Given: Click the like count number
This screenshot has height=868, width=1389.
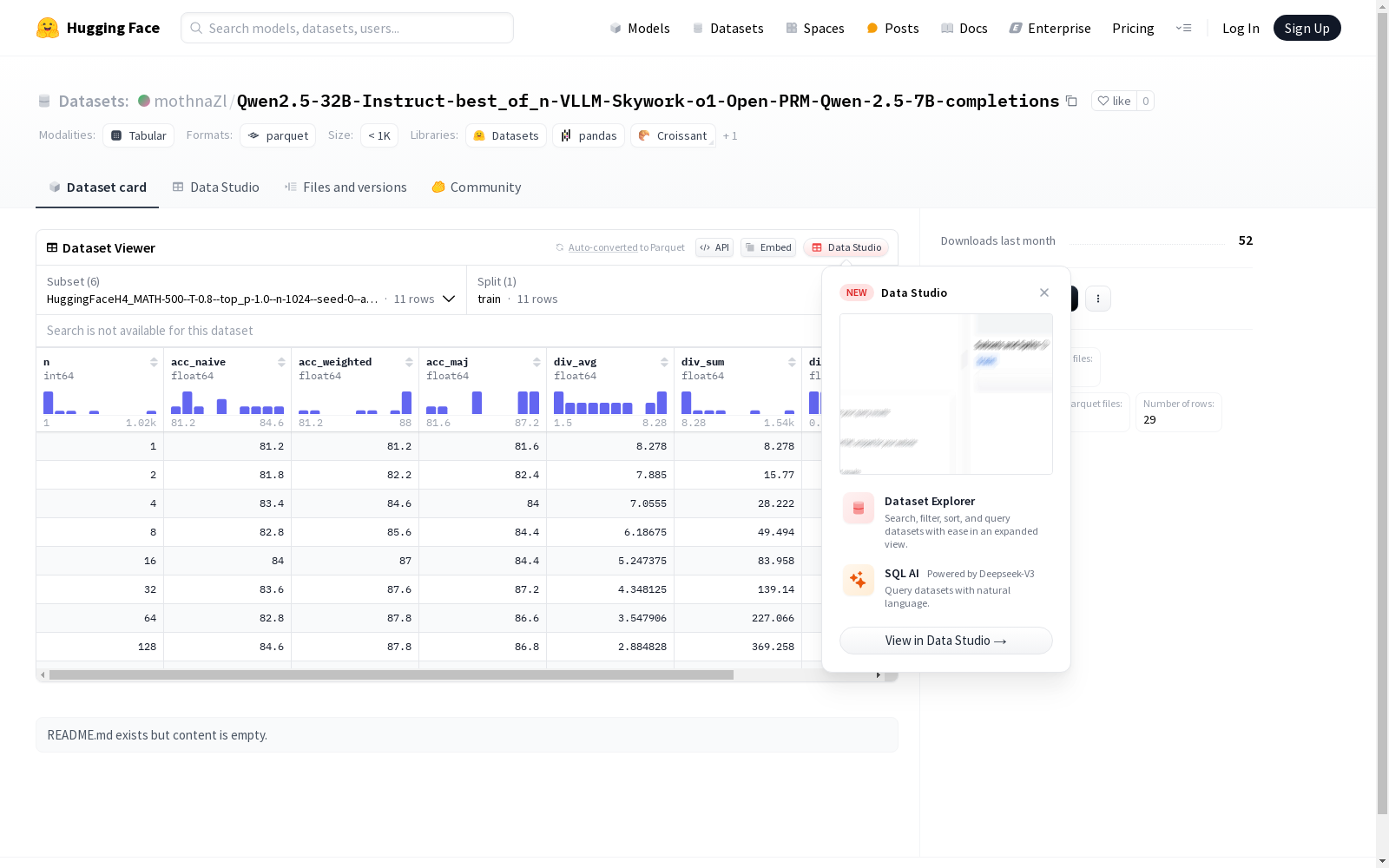Looking at the screenshot, I should (1146, 101).
